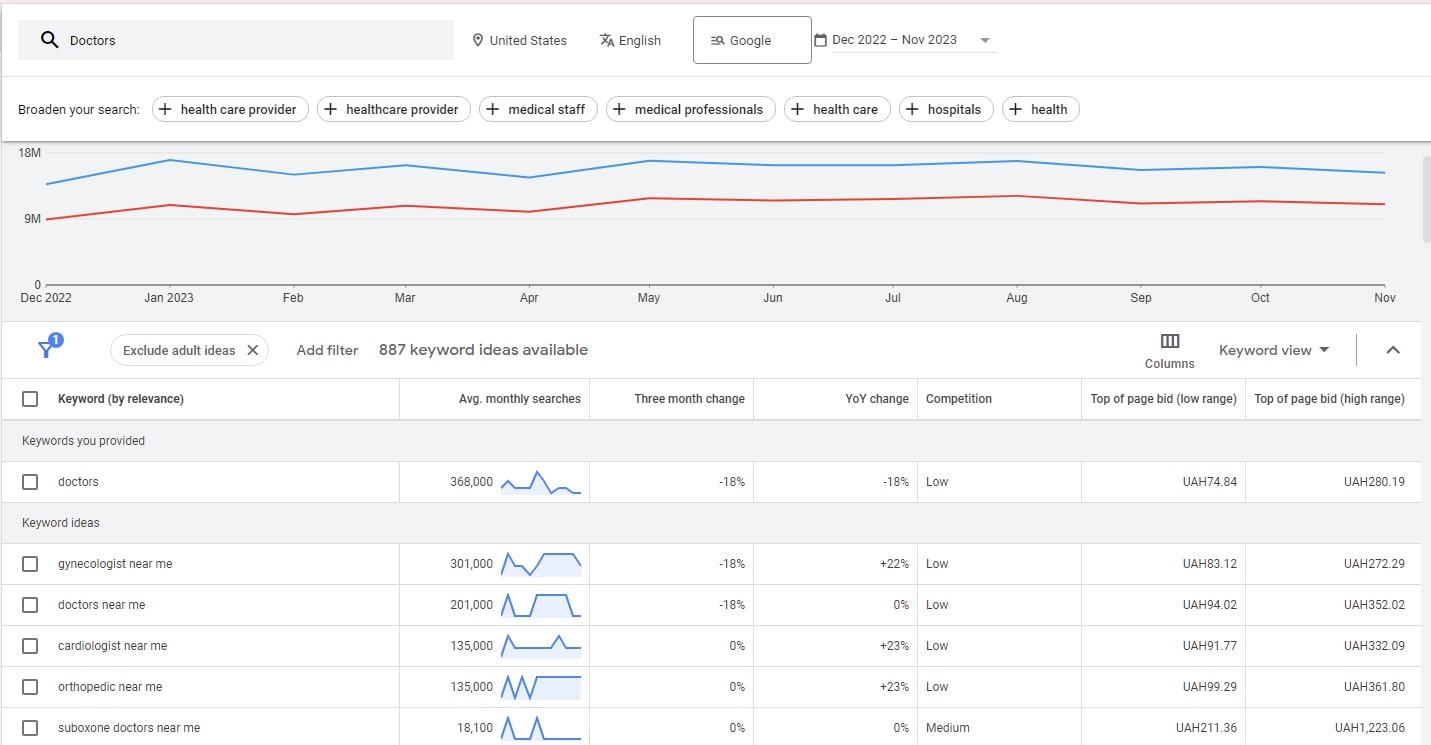Click plus icon on health care chip
Image resolution: width=1431 pixels, height=745 pixels.
tap(797, 109)
